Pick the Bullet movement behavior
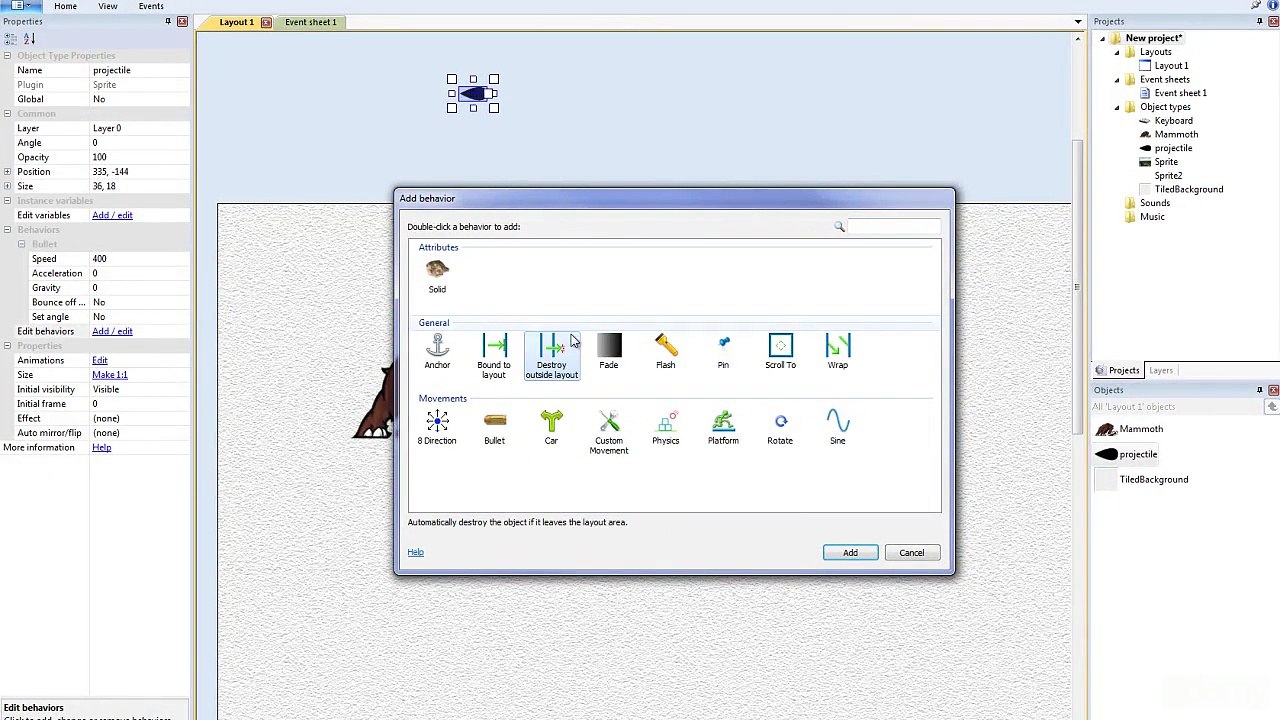This screenshot has width=1280, height=720. pos(494,427)
